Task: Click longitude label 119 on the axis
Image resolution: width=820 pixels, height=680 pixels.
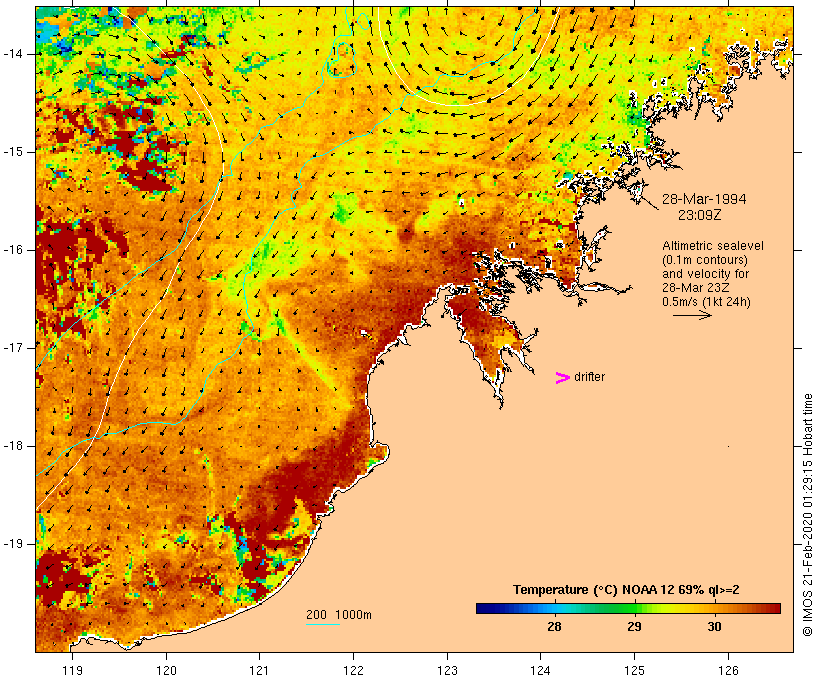Action: coord(72,670)
